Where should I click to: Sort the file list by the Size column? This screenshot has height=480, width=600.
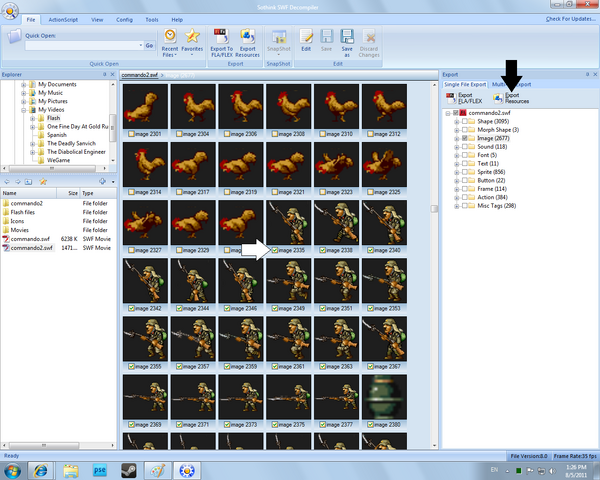(x=68, y=193)
